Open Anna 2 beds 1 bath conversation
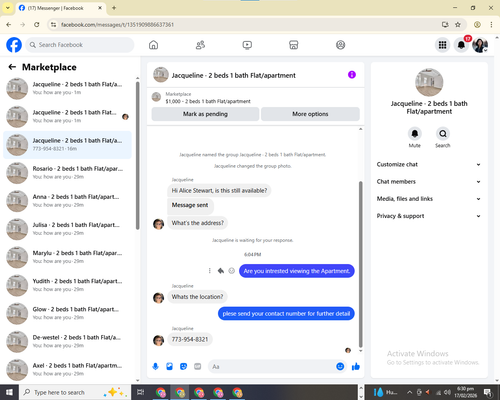Image resolution: width=500 pixels, height=400 pixels. 67,201
